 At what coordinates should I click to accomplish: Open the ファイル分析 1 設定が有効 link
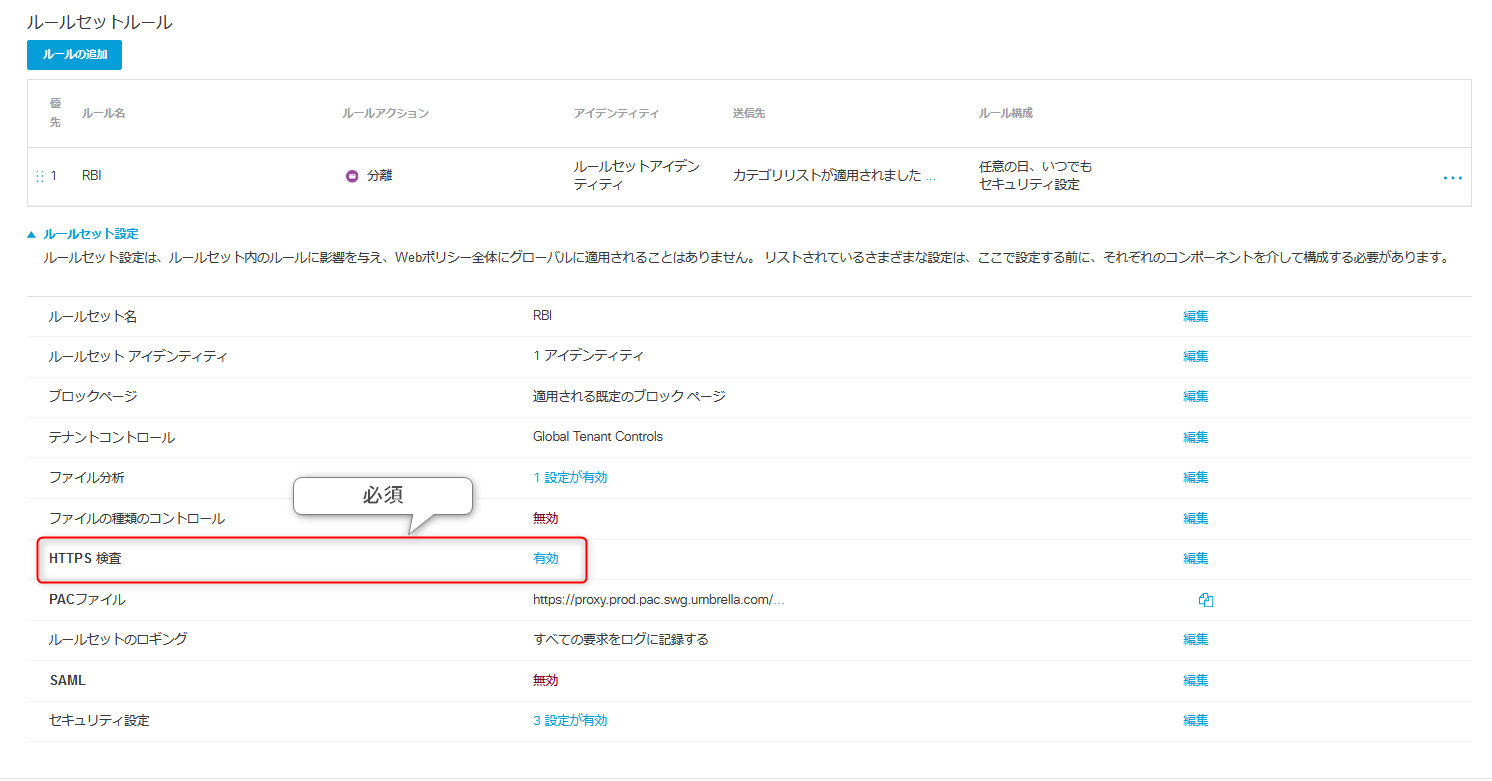click(x=570, y=478)
